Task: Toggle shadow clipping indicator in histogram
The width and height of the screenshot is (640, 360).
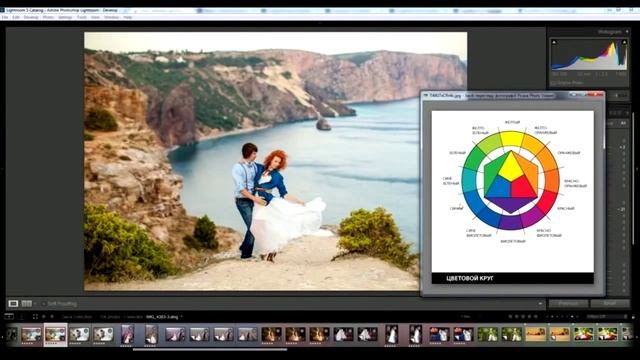Action: [554, 42]
